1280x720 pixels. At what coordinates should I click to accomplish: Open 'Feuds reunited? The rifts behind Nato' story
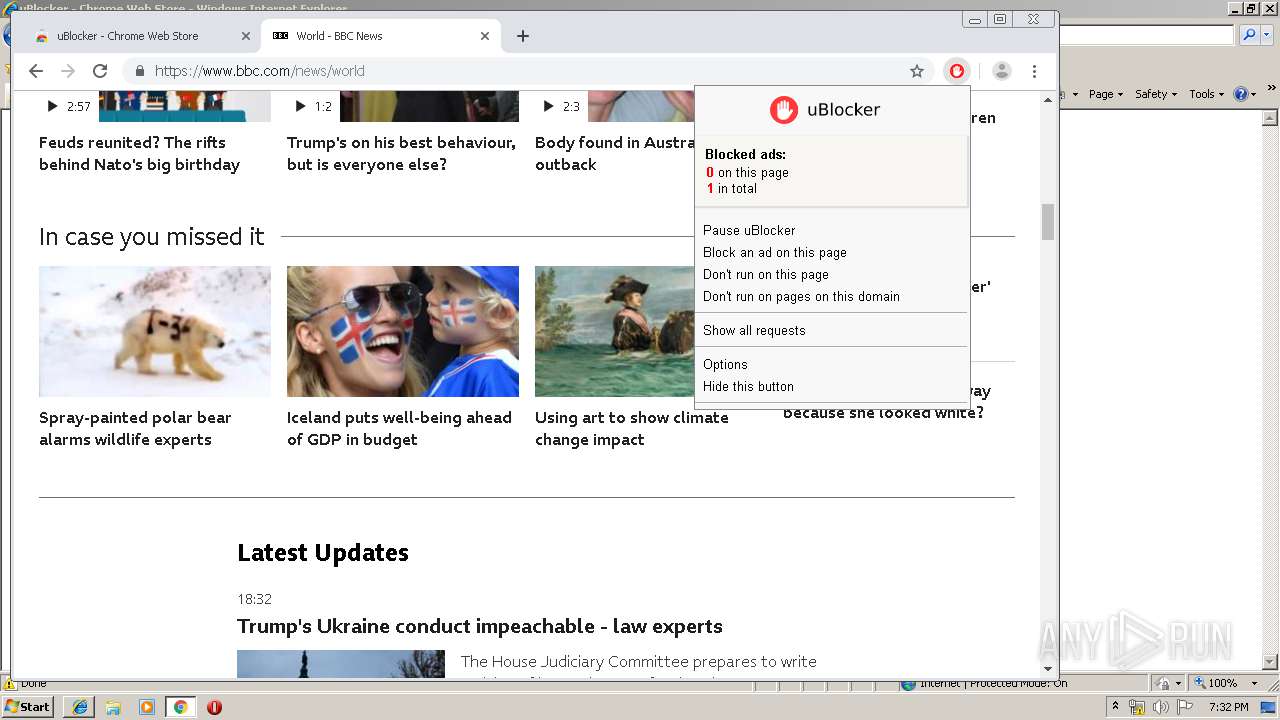[x=139, y=153]
